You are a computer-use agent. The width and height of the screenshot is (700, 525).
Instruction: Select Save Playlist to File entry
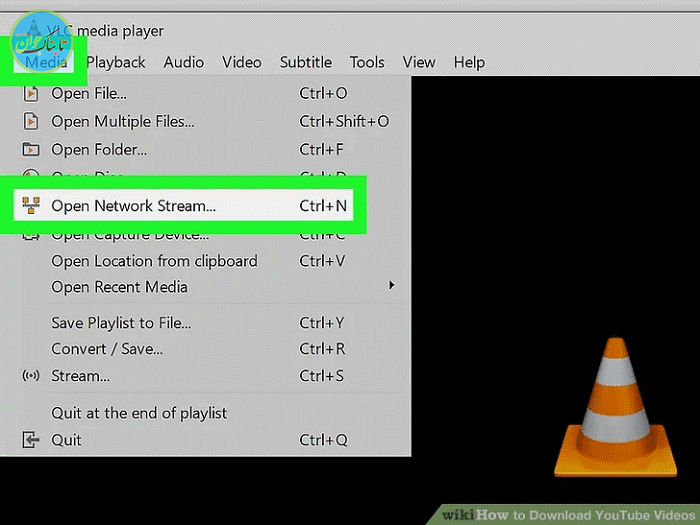121,323
